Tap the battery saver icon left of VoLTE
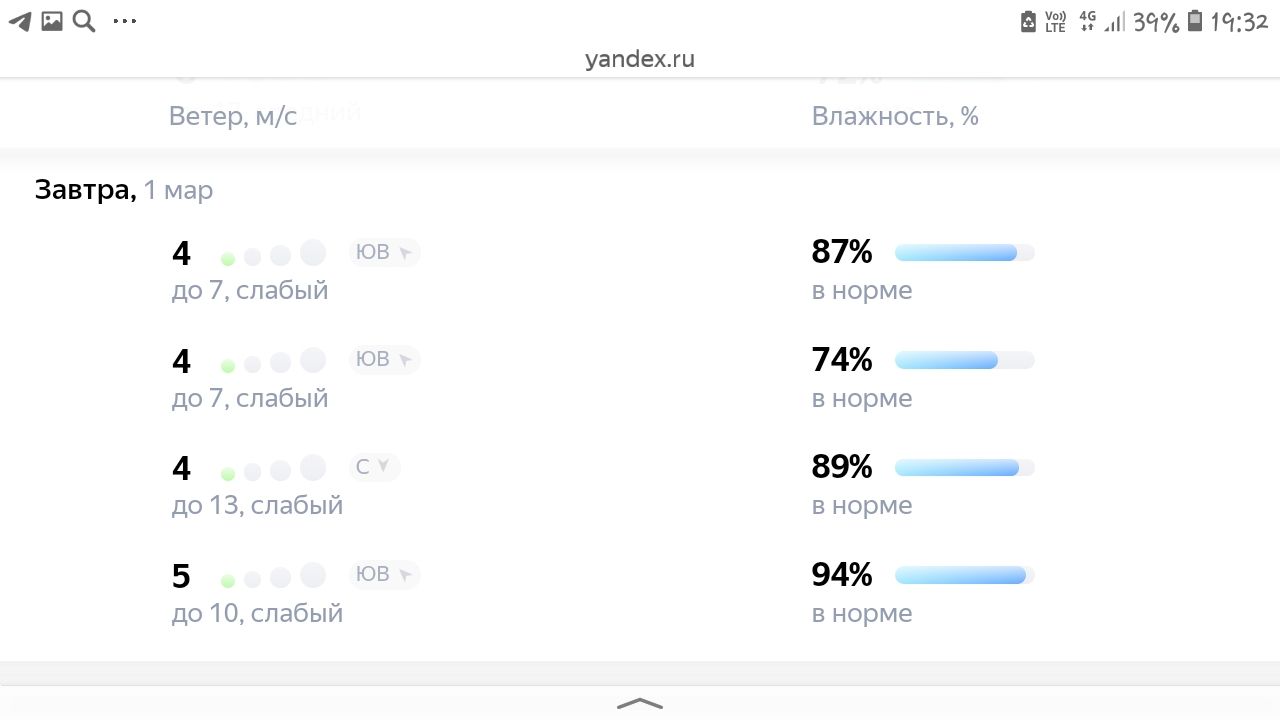The image size is (1280, 720). click(1028, 22)
